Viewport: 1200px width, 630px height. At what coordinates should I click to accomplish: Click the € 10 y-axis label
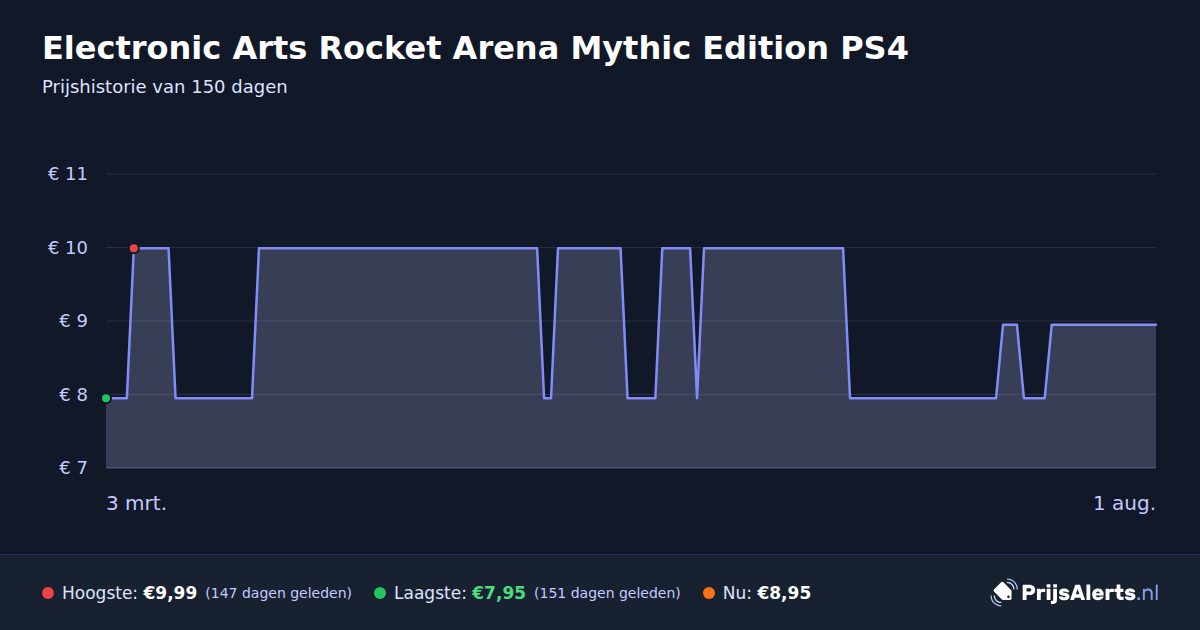(x=68, y=248)
